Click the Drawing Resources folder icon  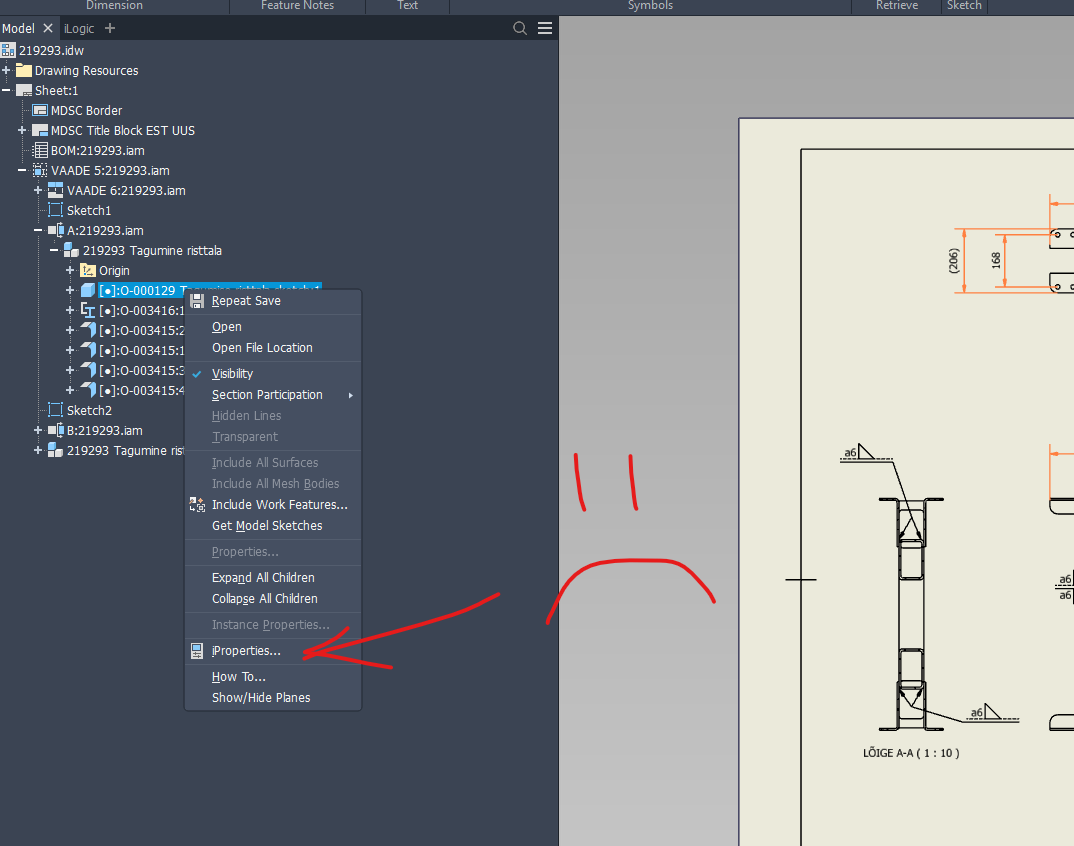click(x=23, y=70)
